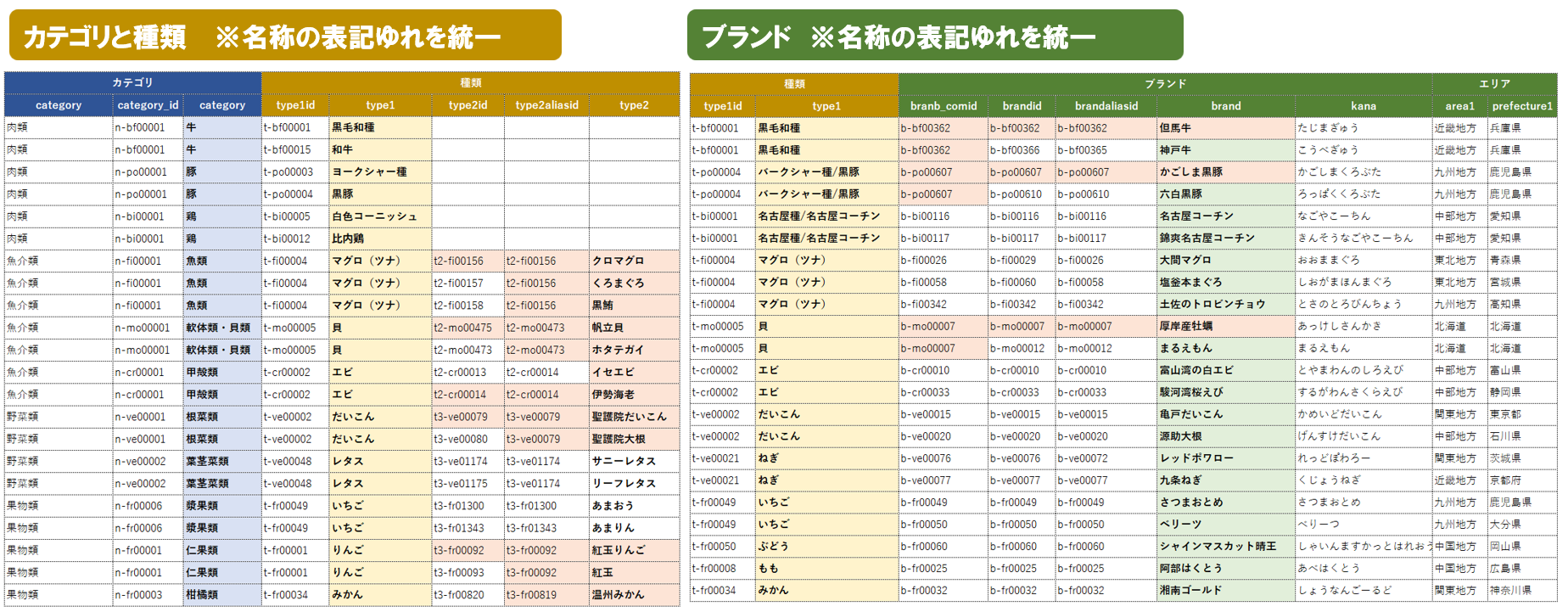Click the 神奈川県 prefecture cell
The height and width of the screenshot is (612, 1568).
click(1522, 591)
